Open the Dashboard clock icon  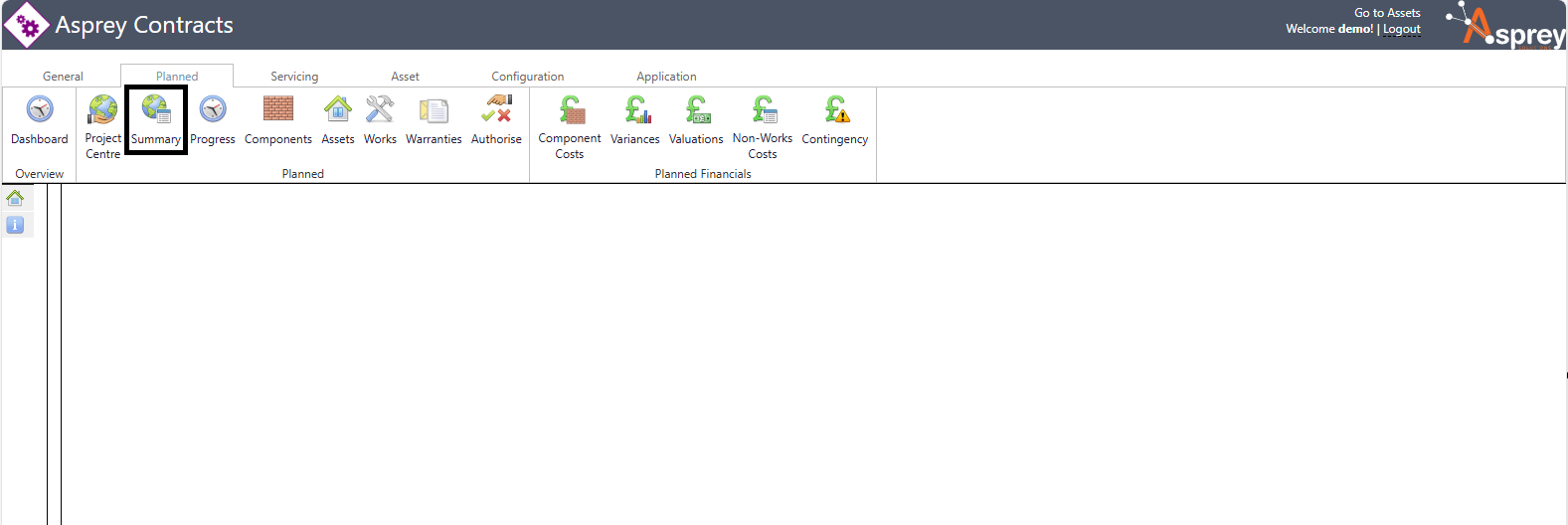40,109
